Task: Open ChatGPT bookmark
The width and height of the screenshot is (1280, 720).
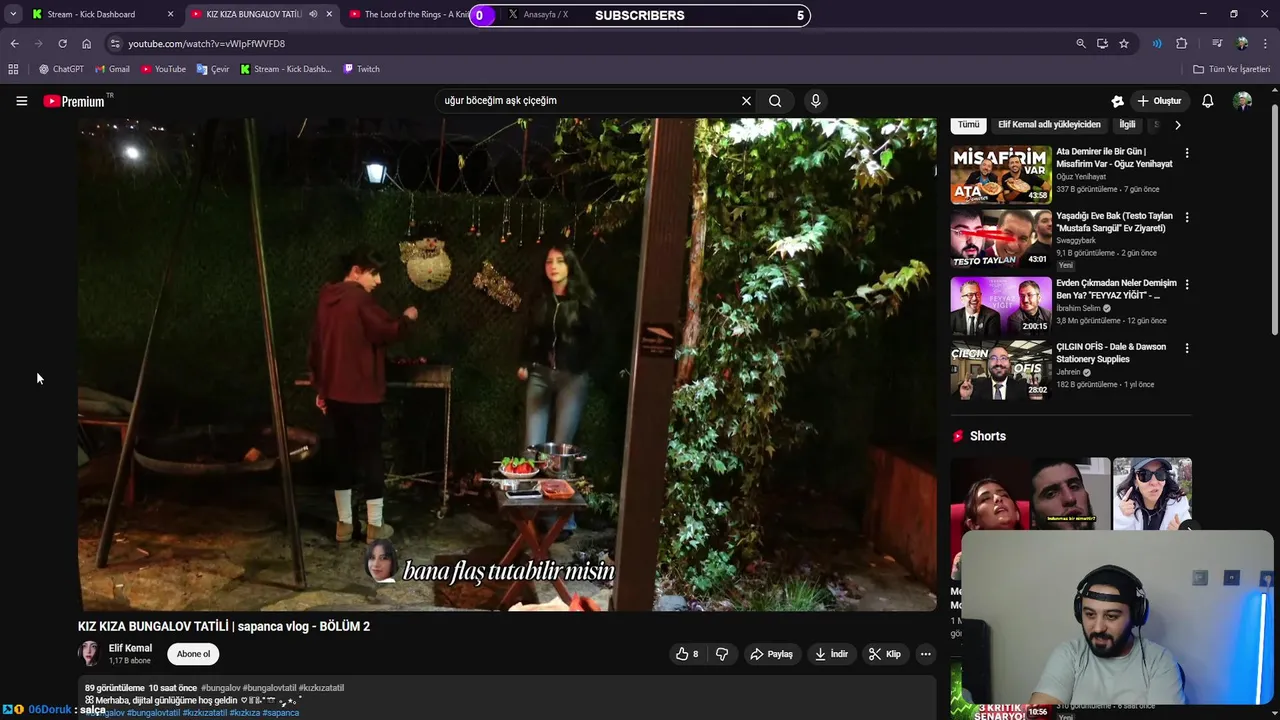Action: (61, 69)
